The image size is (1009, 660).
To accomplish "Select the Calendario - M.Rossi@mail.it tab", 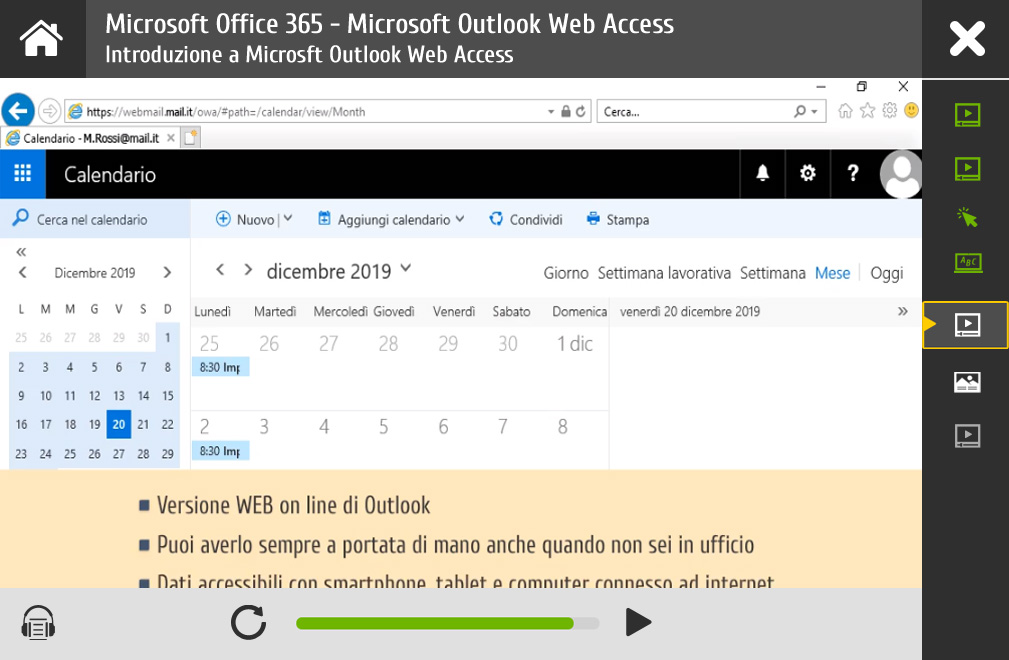I will [x=90, y=138].
